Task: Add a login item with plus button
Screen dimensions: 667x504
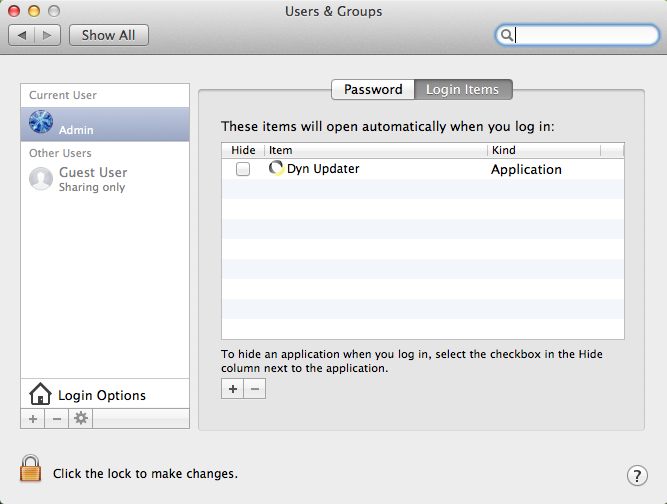Action: [233, 389]
